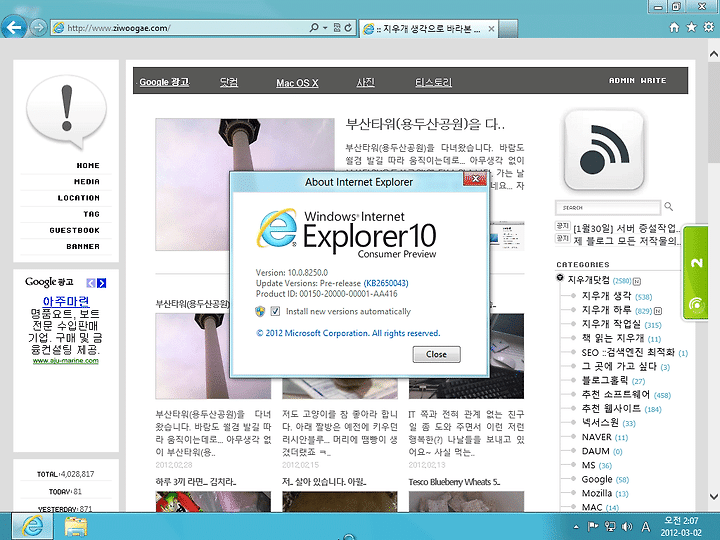Open BANNER in left sidebar
This screenshot has width=720, height=540.
tap(83, 247)
